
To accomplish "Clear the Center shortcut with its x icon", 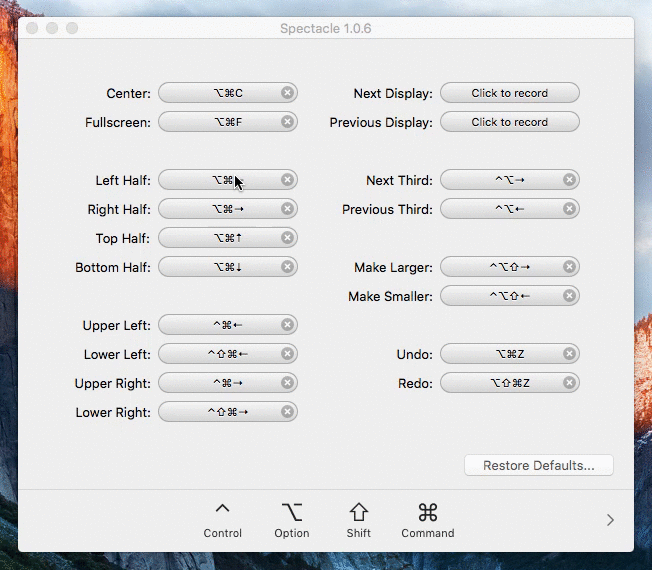I will tap(287, 93).
